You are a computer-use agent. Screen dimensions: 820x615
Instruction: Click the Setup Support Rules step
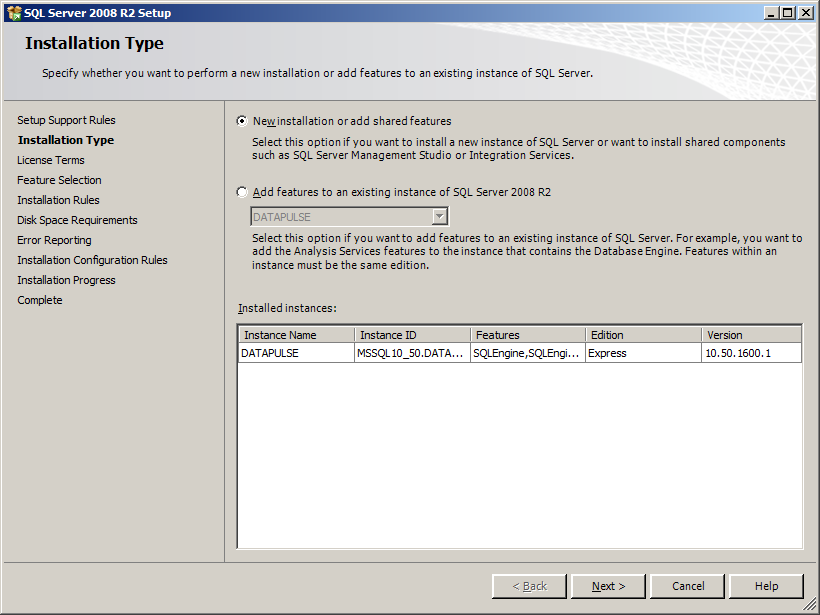[x=66, y=120]
